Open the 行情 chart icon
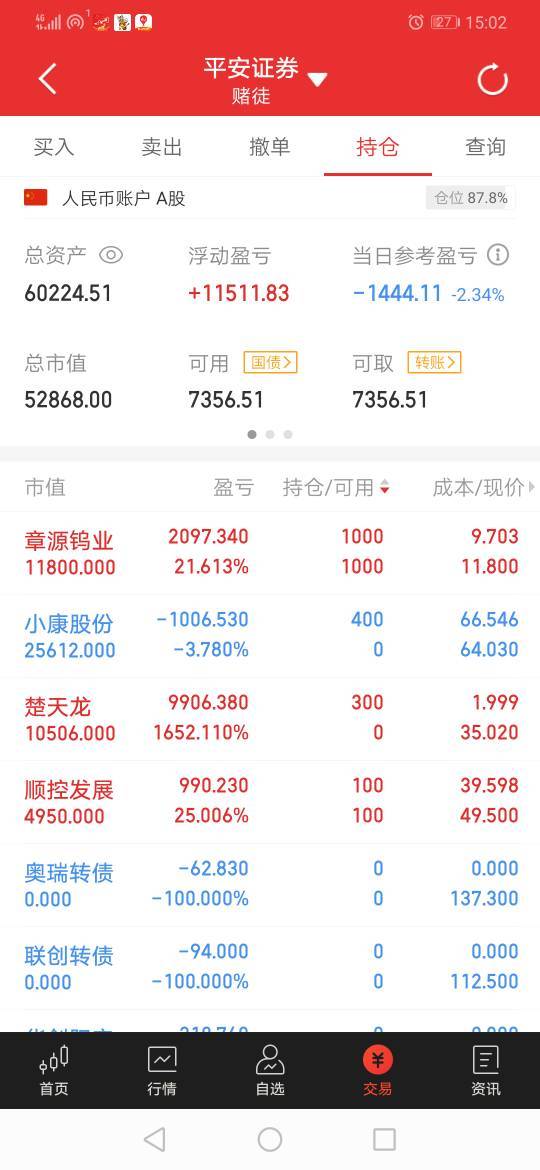The image size is (540, 1170). [162, 1059]
